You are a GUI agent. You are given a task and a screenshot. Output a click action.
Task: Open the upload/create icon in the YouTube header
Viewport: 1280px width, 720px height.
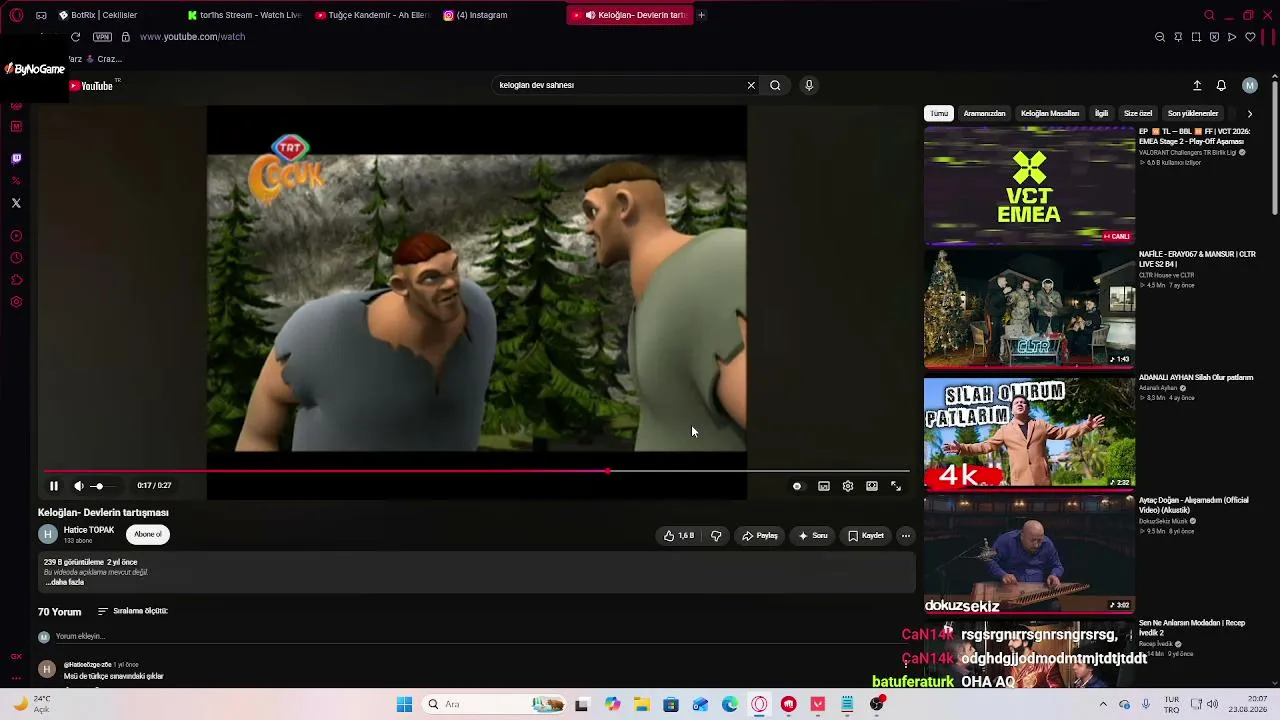point(1197,86)
